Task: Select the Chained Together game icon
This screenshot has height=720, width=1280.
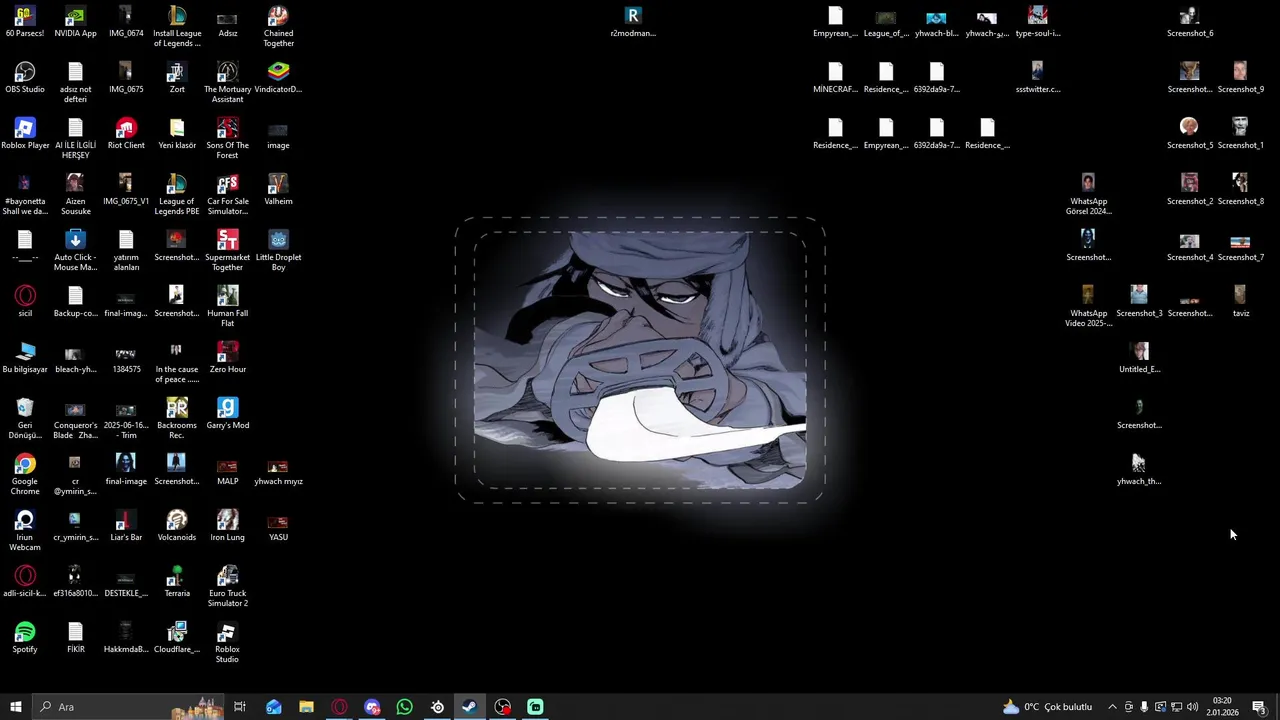Action: 278,27
